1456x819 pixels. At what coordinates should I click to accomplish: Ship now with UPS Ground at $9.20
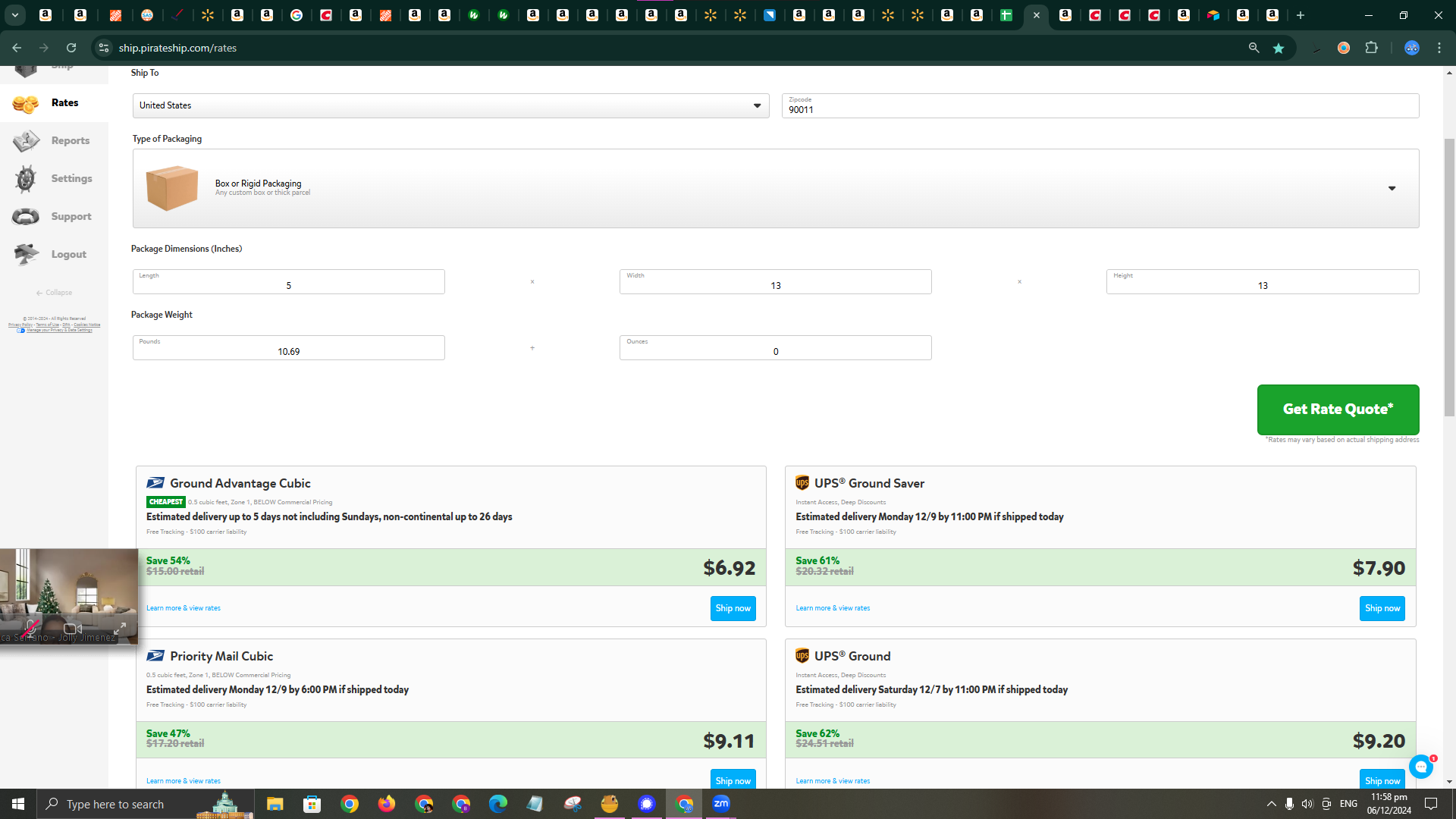pos(1382,780)
